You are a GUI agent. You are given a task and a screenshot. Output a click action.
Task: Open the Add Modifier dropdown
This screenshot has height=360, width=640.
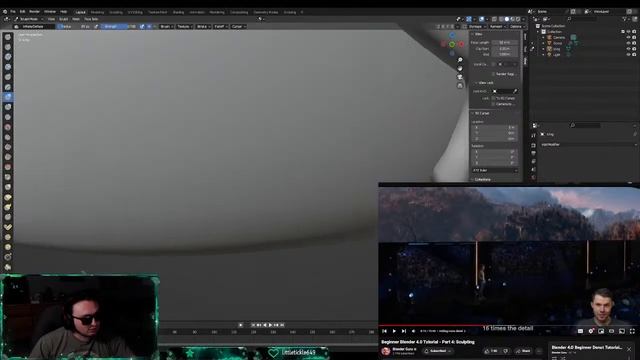point(588,144)
